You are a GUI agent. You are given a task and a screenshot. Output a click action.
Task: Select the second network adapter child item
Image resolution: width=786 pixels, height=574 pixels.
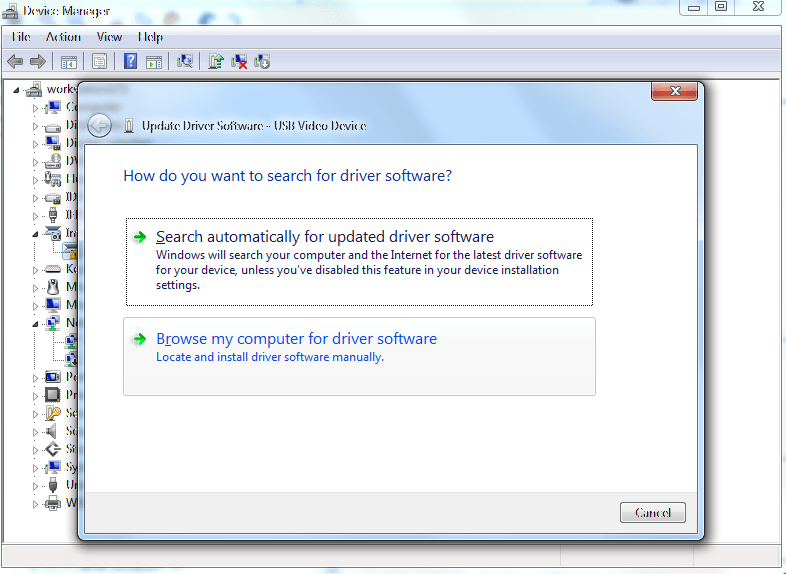click(x=71, y=359)
